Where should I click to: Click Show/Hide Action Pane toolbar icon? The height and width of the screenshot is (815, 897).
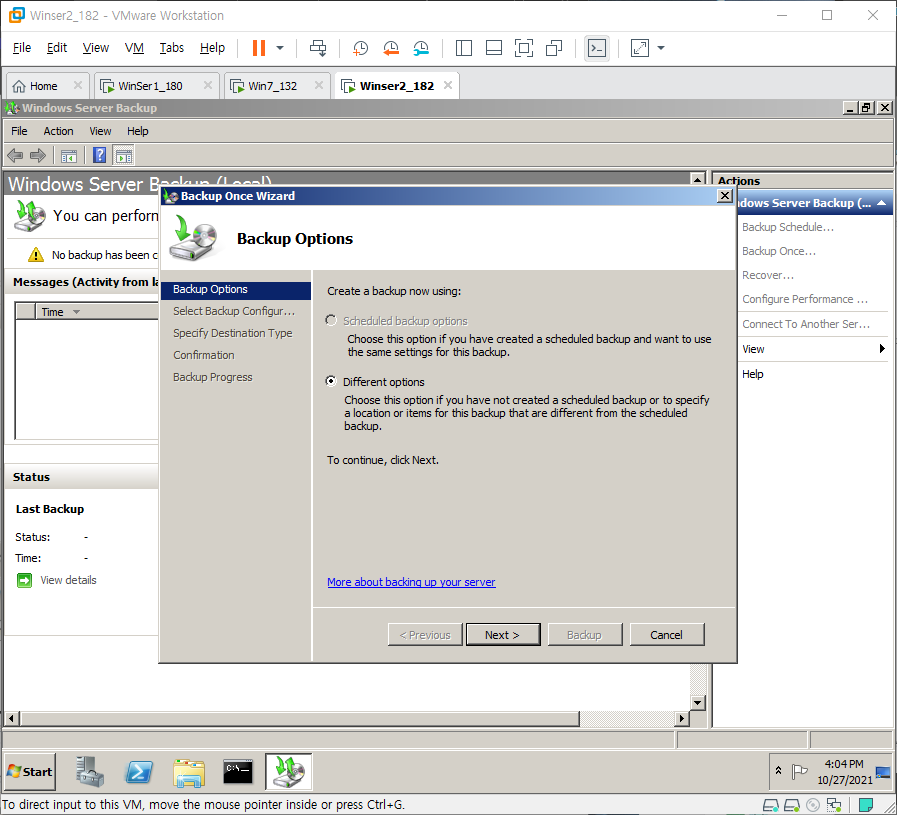[x=124, y=156]
